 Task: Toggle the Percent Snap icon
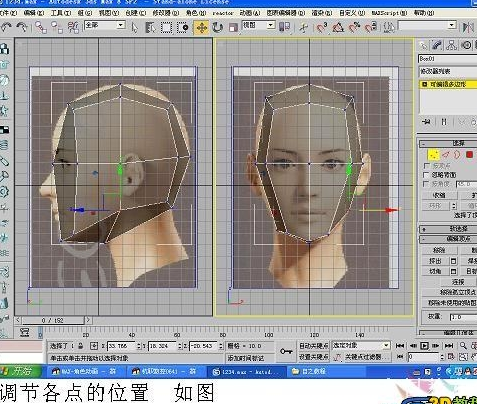tap(354, 27)
